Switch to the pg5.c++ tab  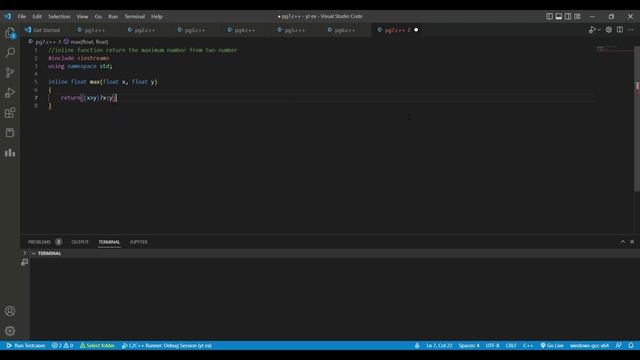295,30
